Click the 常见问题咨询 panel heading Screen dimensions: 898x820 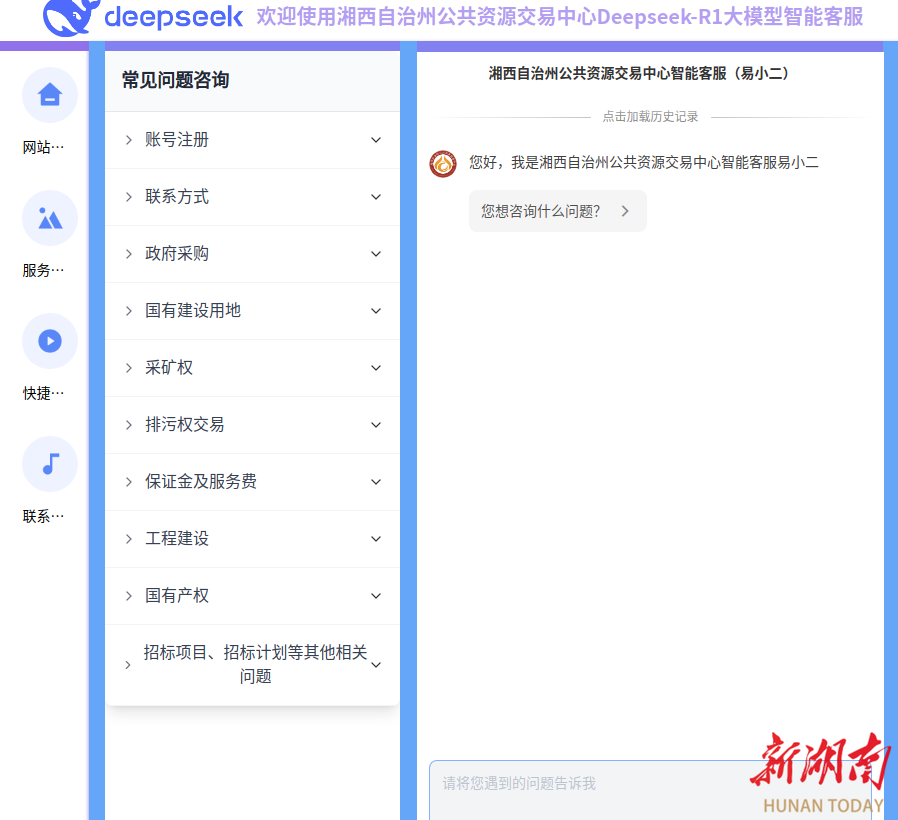click(x=176, y=80)
